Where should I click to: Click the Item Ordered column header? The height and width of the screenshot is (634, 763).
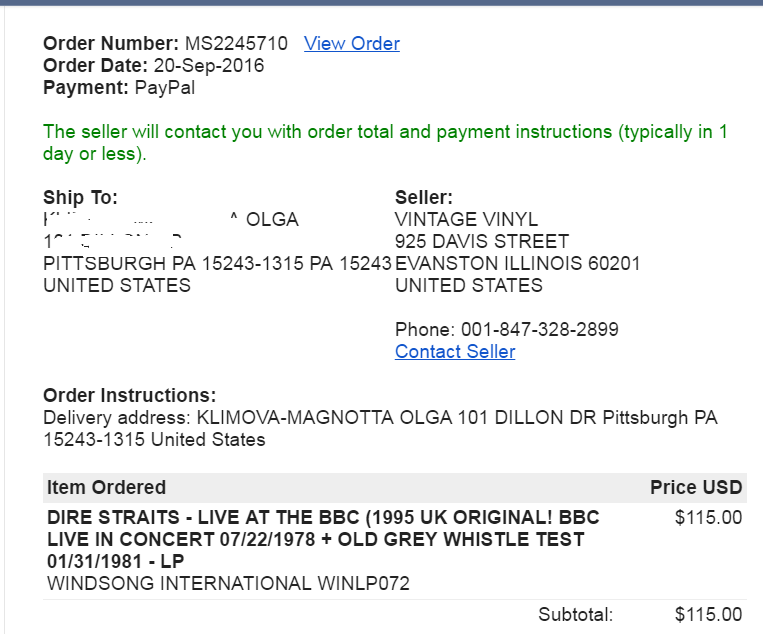pyautogui.click(x=106, y=488)
